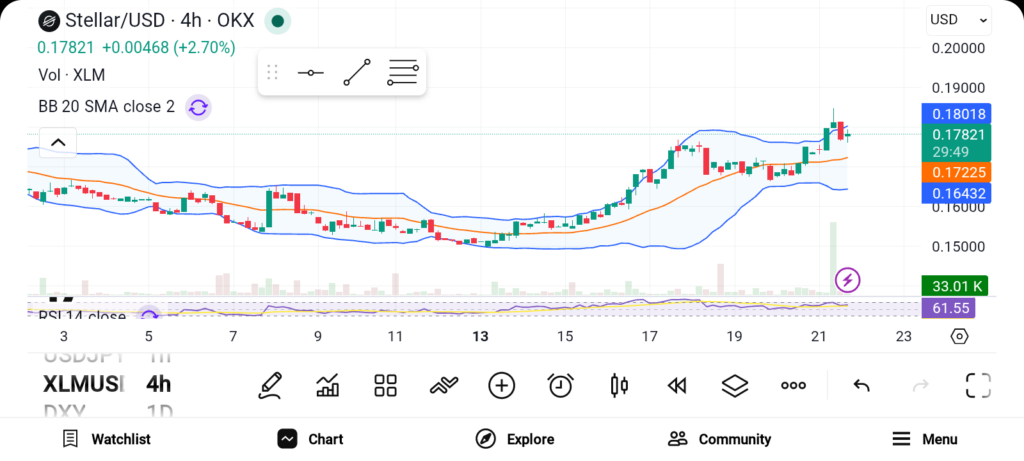1024x461 pixels.
Task: Tap the green market status dot
Action: click(x=278, y=21)
